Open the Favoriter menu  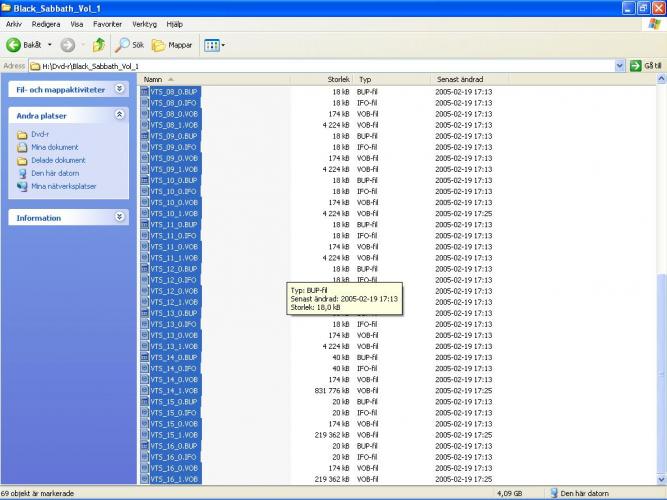click(107, 23)
